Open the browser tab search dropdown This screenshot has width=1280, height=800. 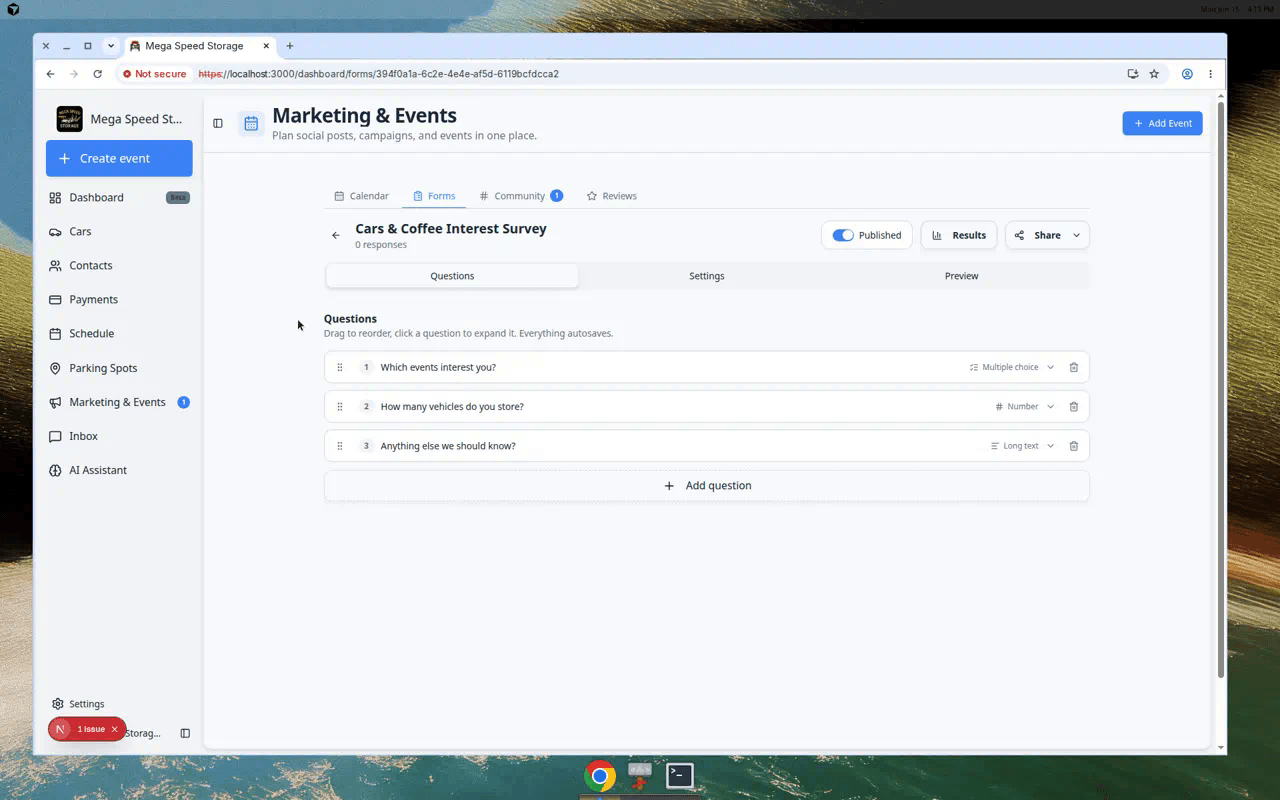(x=110, y=46)
